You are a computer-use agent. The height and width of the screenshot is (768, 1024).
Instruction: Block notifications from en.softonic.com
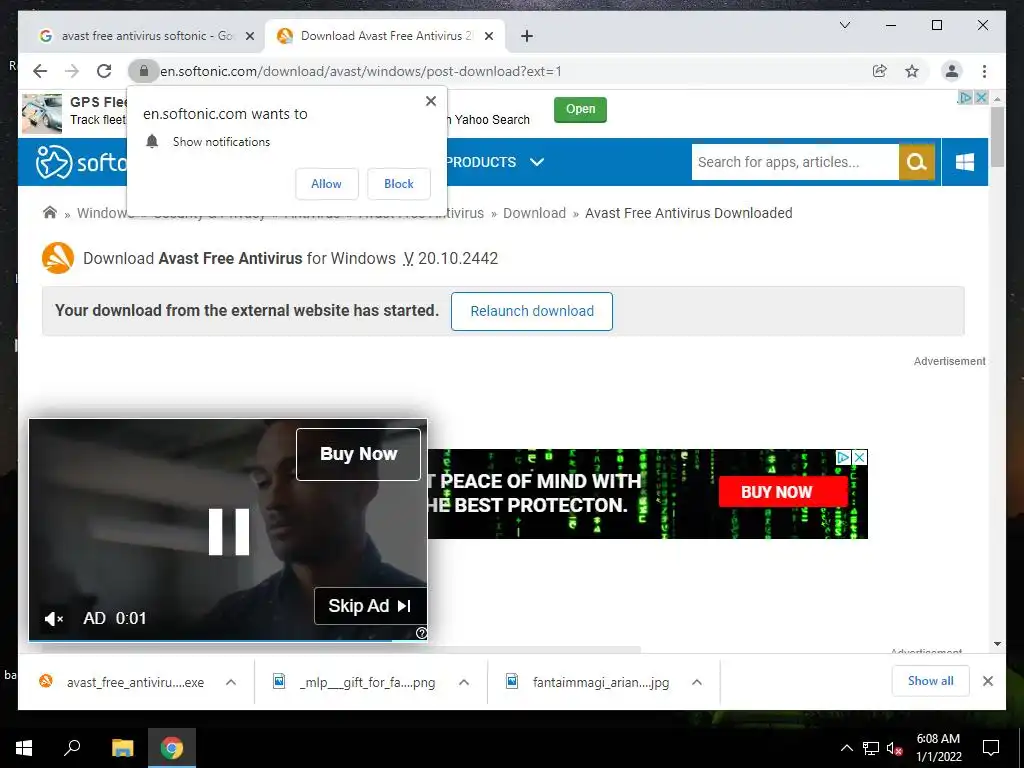(398, 184)
